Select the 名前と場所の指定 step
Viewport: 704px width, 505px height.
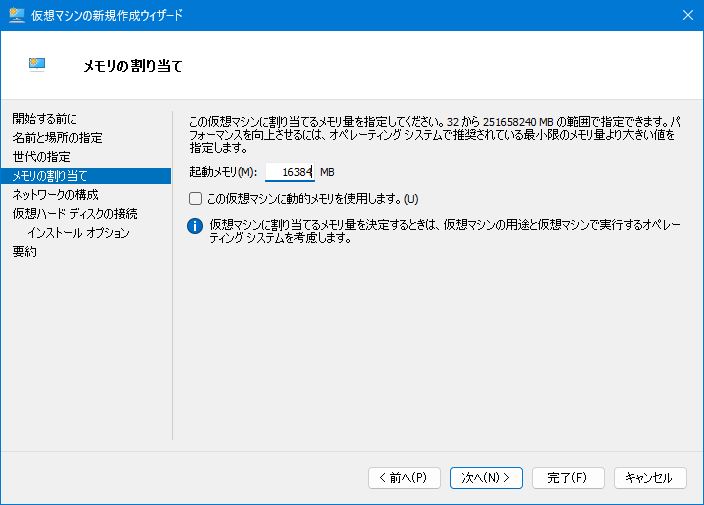[57, 137]
